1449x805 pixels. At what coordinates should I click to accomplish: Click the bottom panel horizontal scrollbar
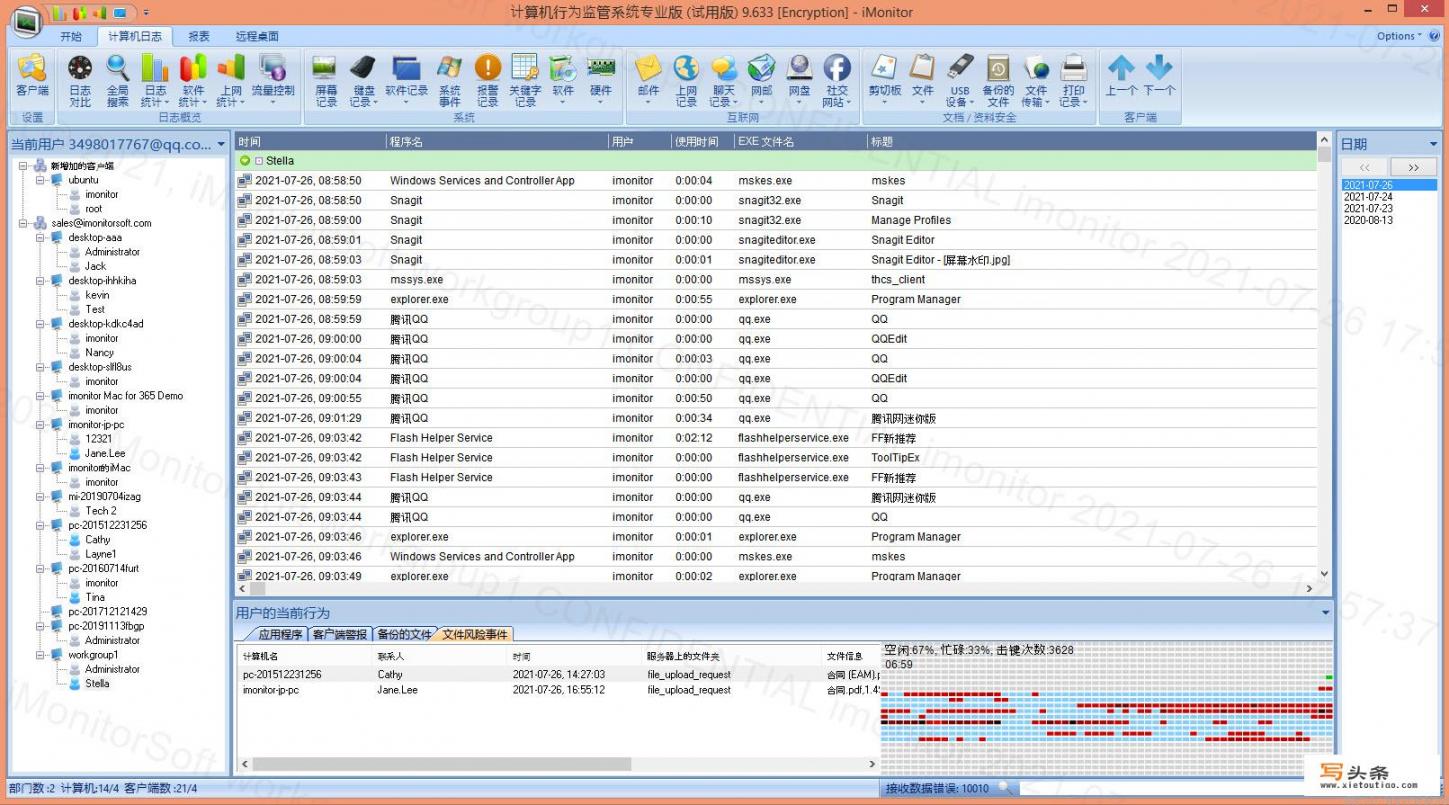tap(440, 764)
